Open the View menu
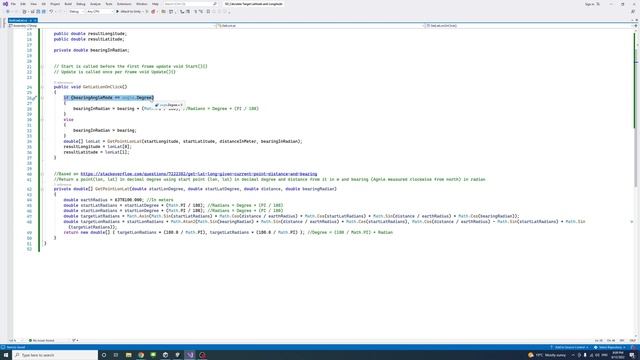Screen dimensions: 640x360 point(33,4)
